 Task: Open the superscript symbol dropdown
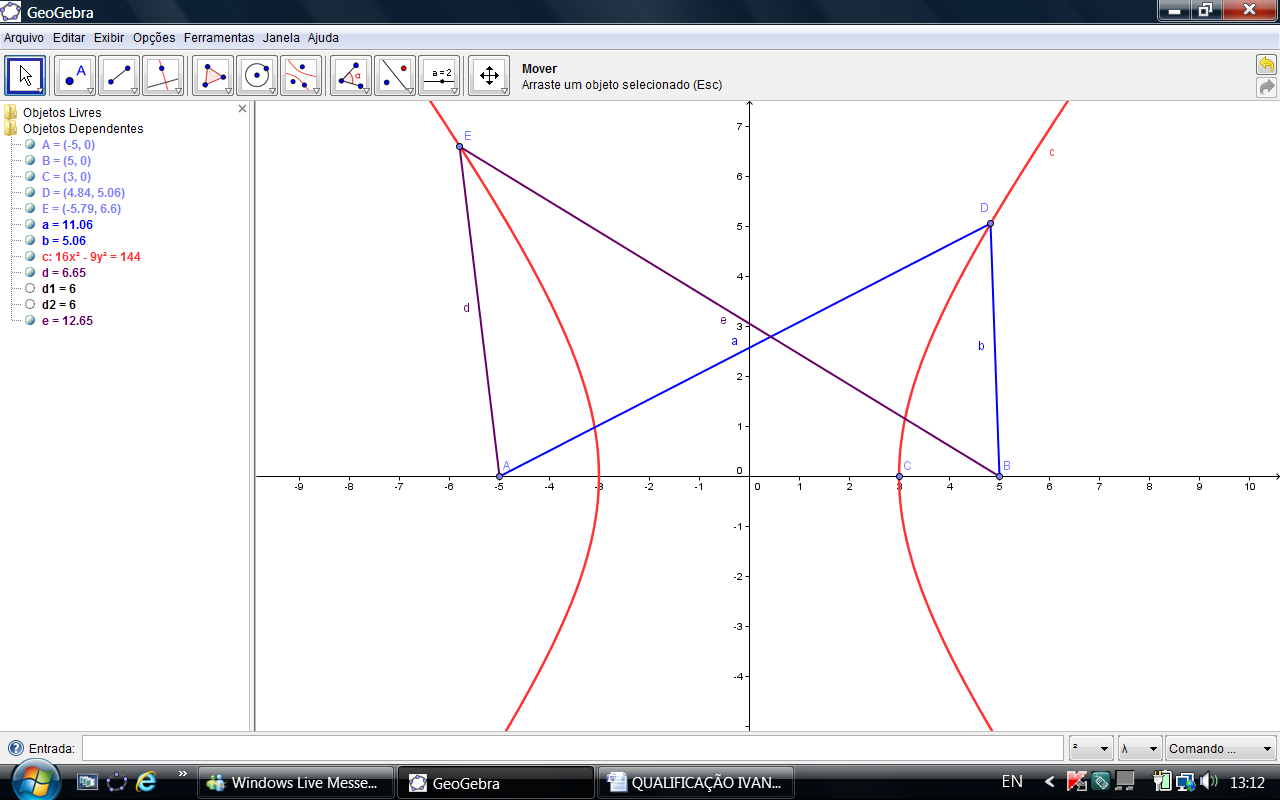[1091, 748]
